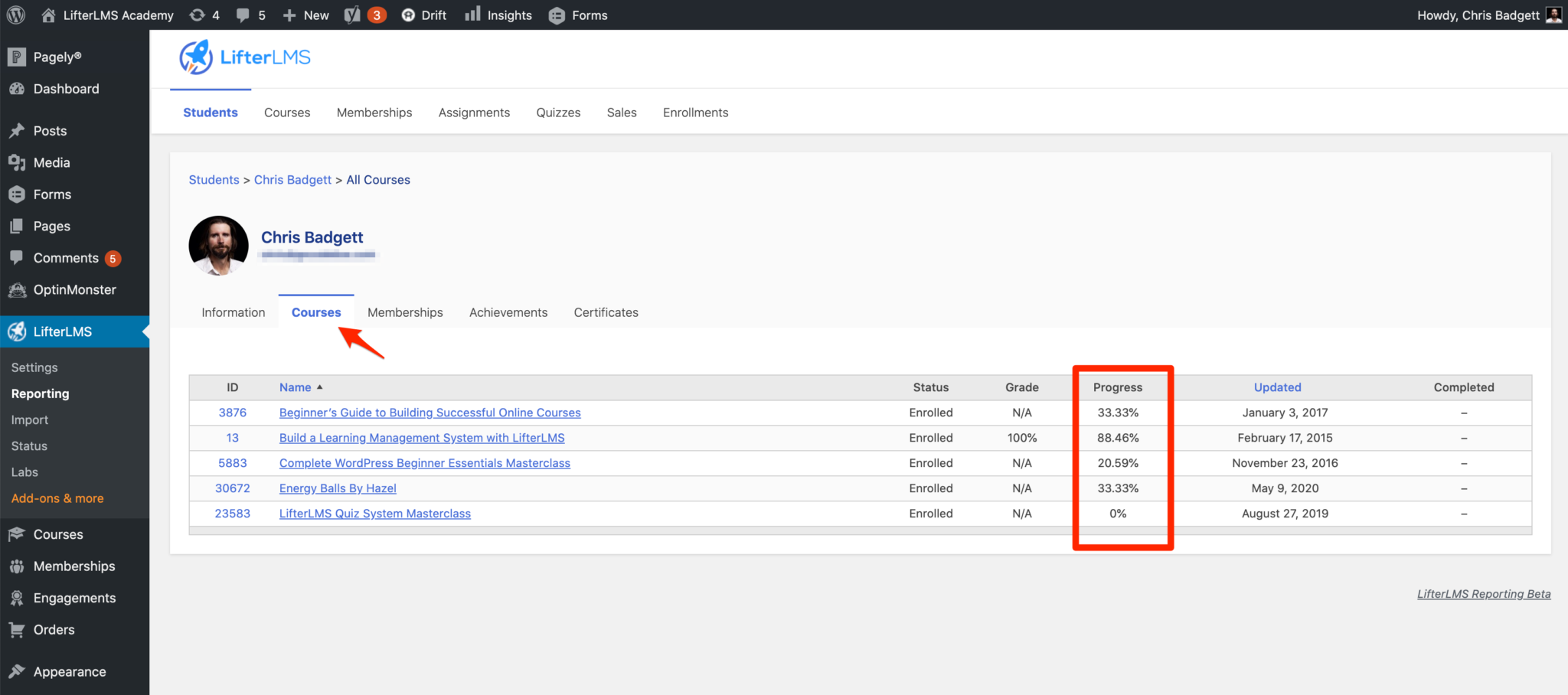Click All Courses breadcrumb link
This screenshot has height=695, width=1568.
(378, 180)
